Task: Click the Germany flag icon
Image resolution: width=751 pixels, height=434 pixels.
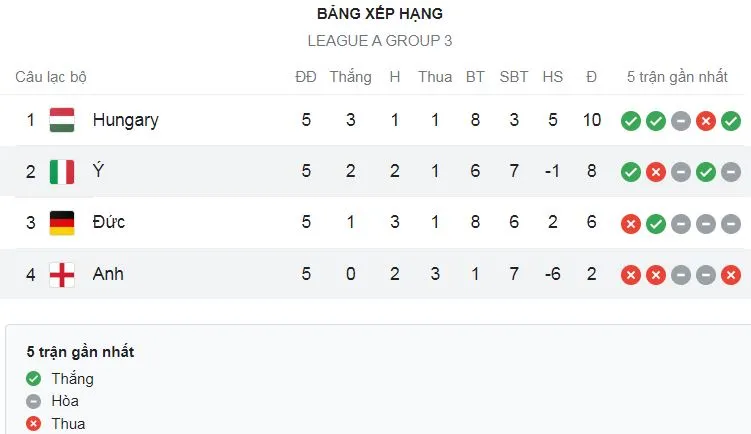Action: click(62, 223)
